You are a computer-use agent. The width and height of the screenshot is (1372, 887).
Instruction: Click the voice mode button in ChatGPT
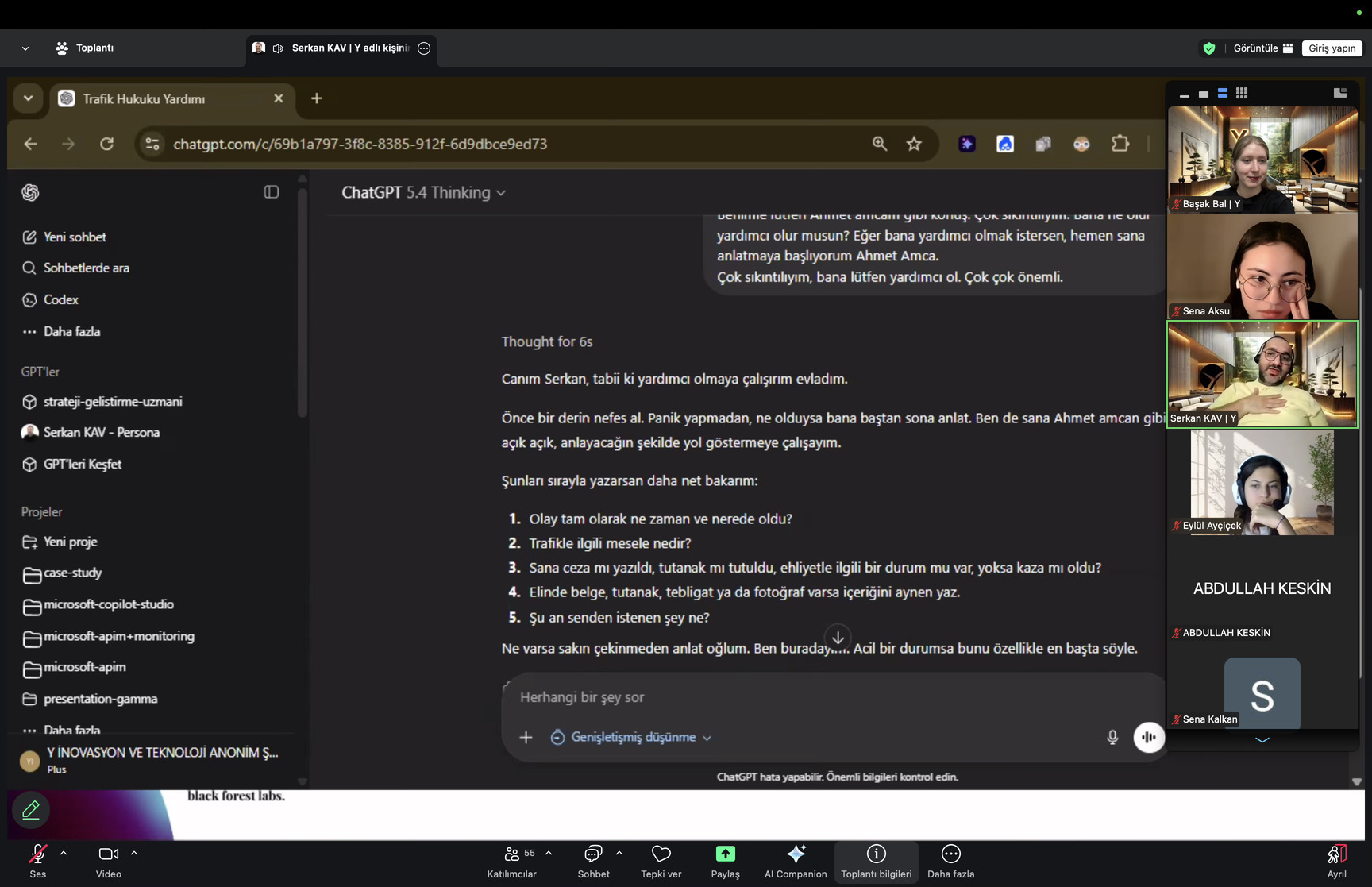(1148, 737)
